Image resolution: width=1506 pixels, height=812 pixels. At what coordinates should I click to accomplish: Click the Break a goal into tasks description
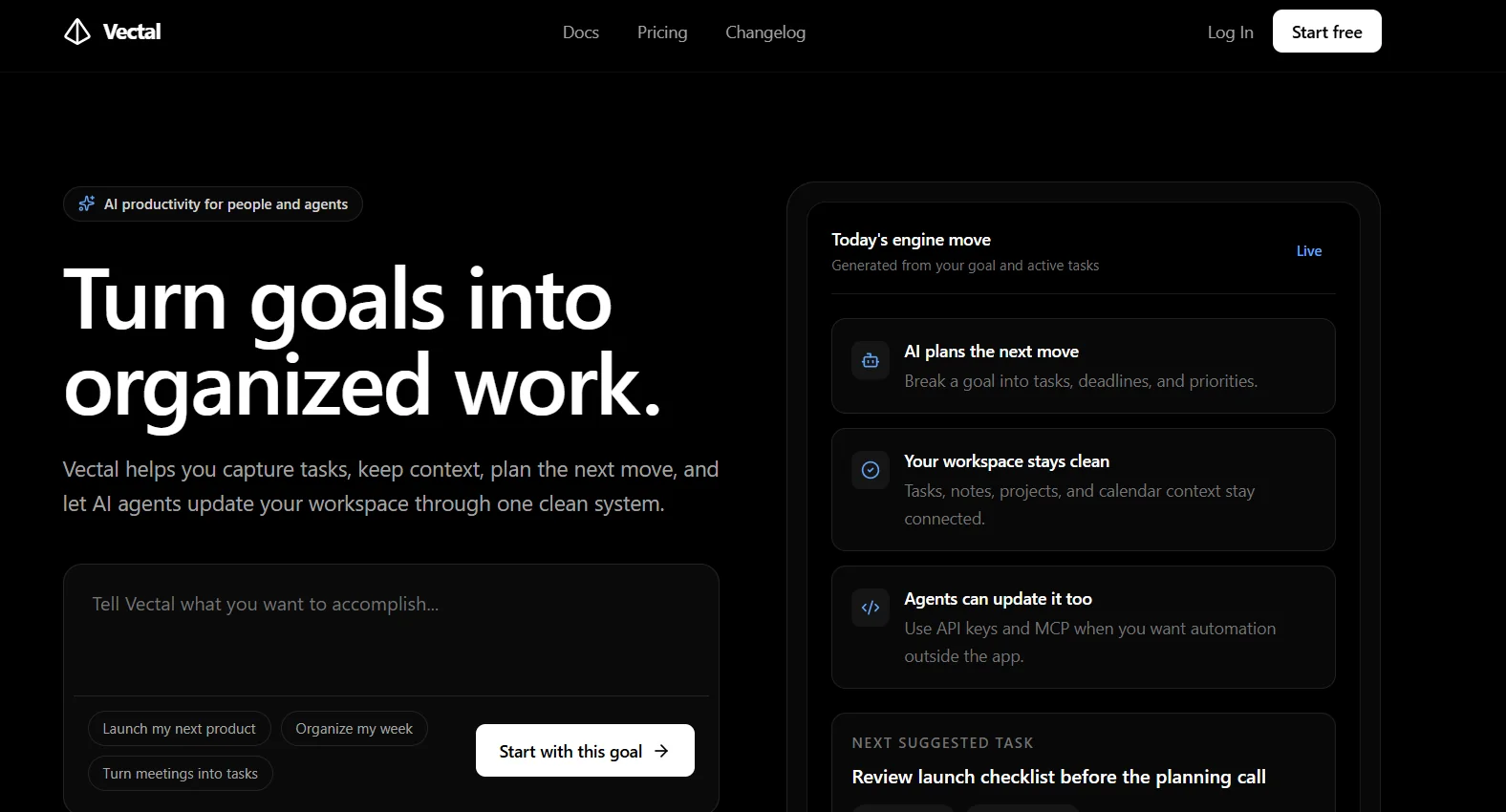[1081, 381]
